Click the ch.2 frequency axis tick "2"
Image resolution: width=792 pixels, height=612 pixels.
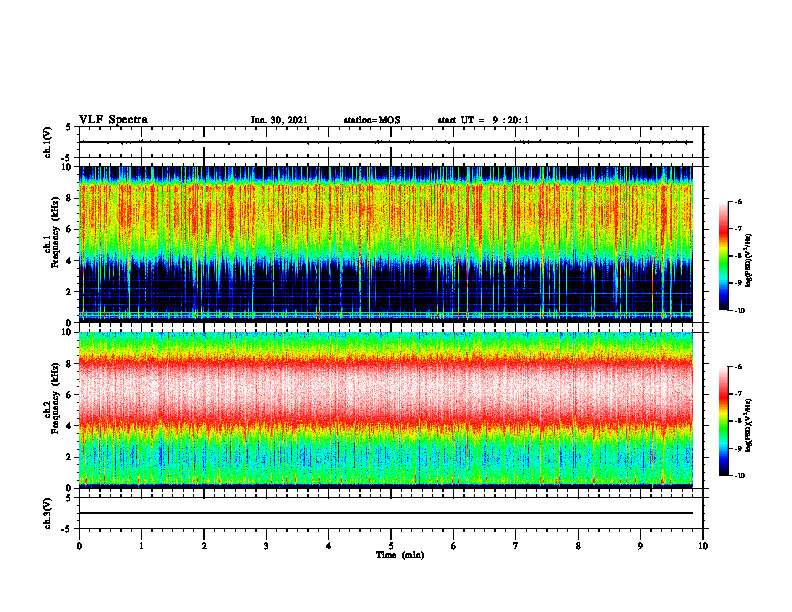[70, 457]
